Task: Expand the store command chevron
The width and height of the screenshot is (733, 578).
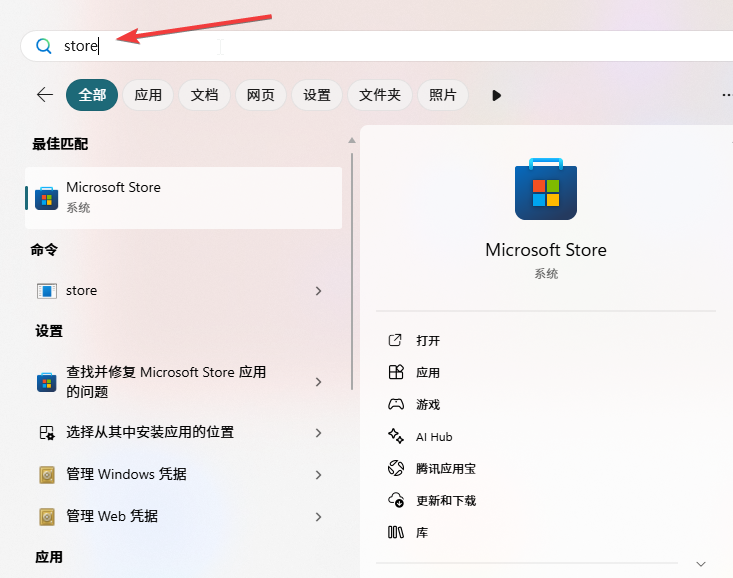Action: (318, 291)
